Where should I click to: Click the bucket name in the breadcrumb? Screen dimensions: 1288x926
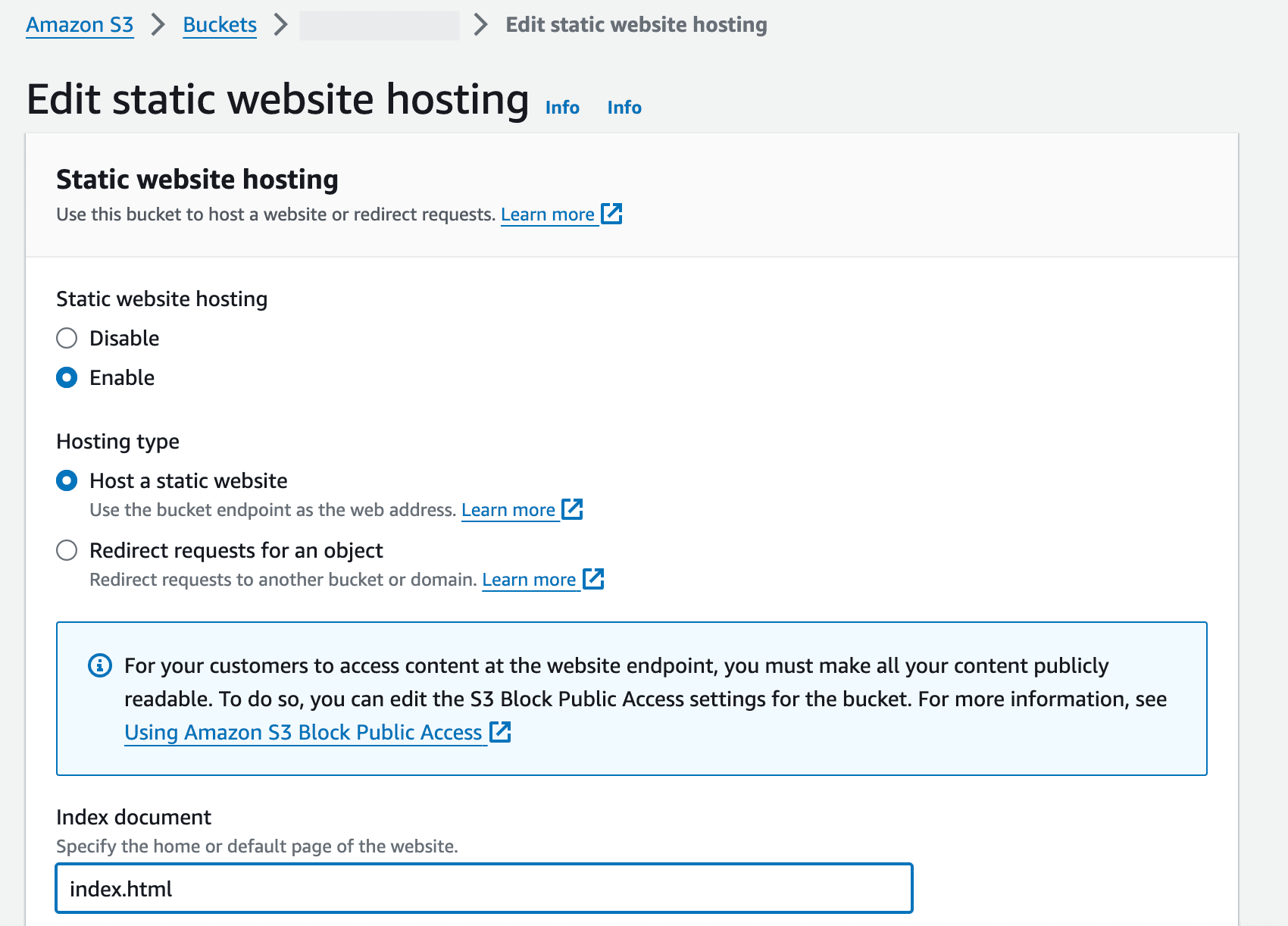pyautogui.click(x=380, y=24)
